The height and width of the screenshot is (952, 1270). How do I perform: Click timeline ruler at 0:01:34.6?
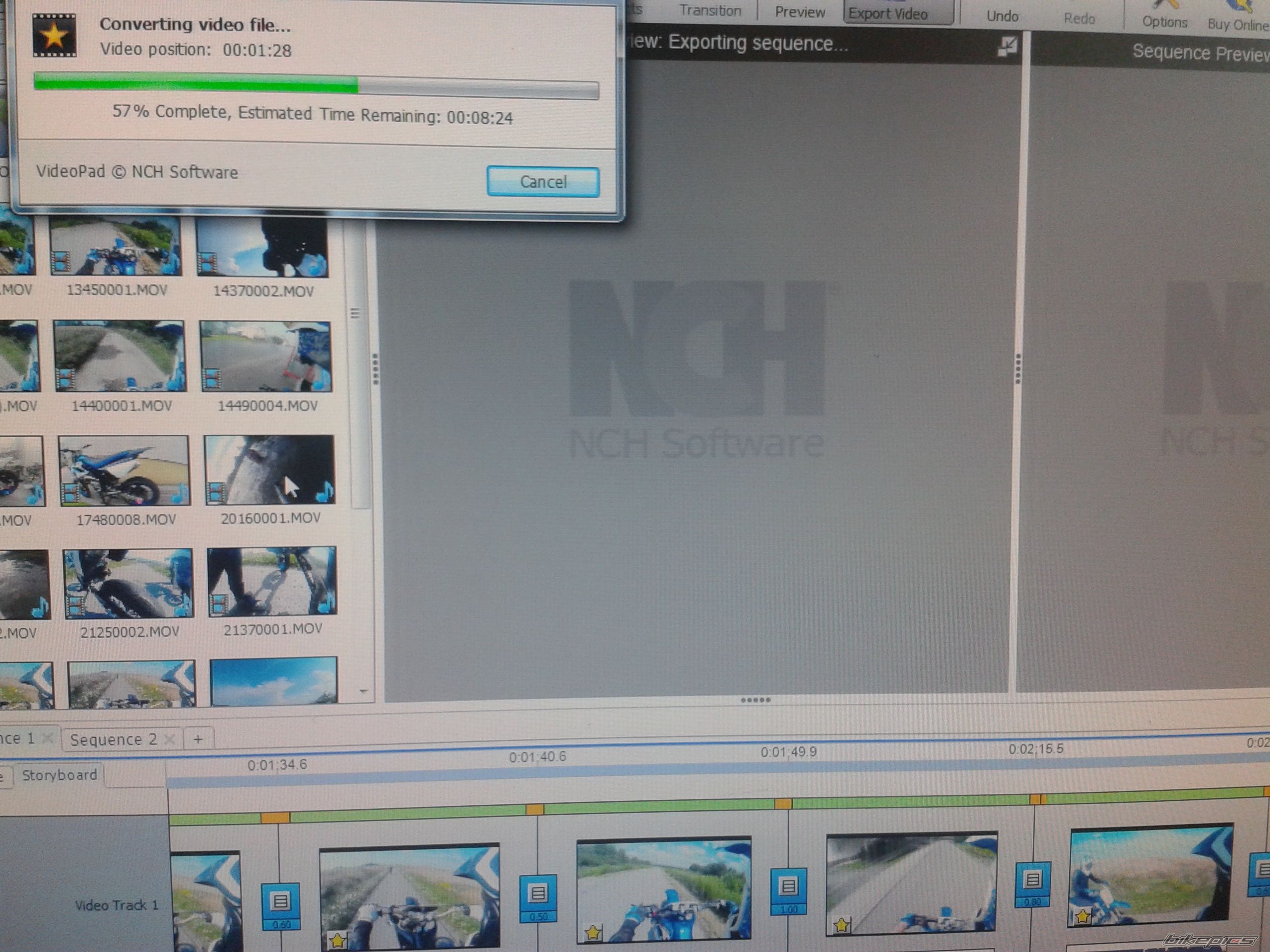point(277,765)
